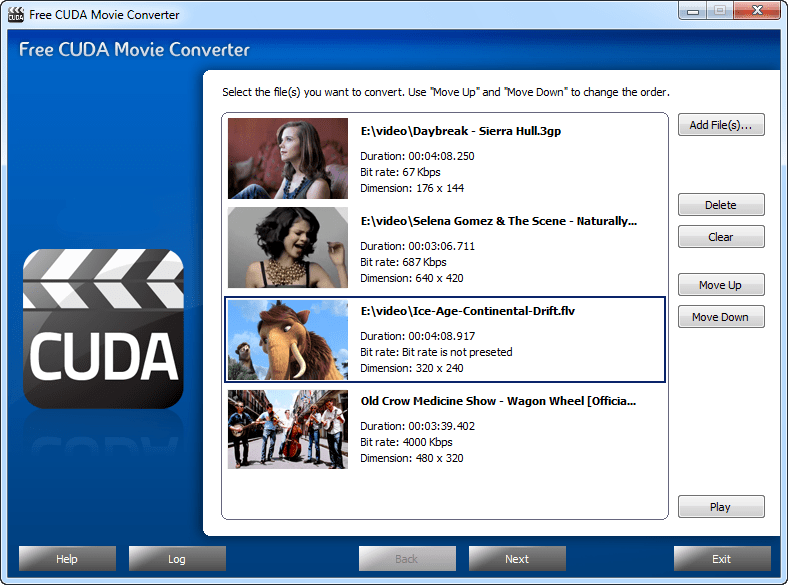The image size is (788, 585).
Task: Click the Old Crow Medicine Show title
Action: [498, 401]
